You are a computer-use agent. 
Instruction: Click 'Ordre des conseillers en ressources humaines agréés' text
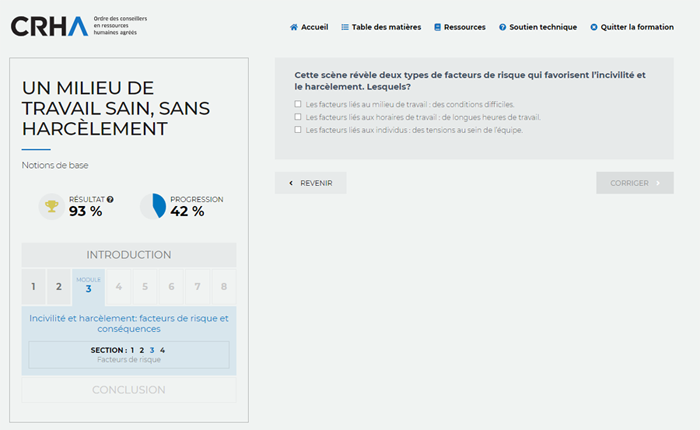(x=120, y=25)
